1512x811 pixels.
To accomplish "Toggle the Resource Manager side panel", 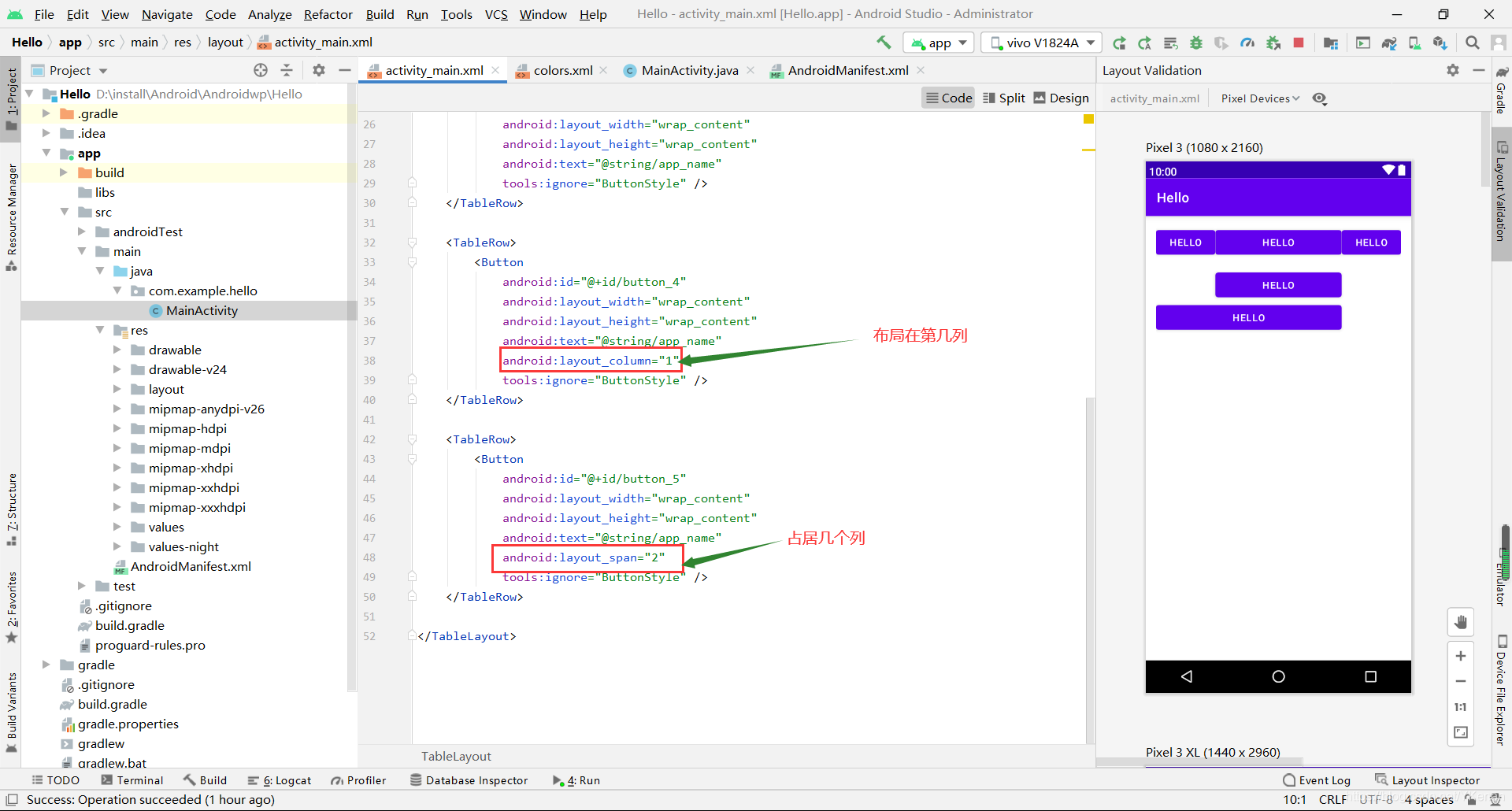I will (12, 217).
